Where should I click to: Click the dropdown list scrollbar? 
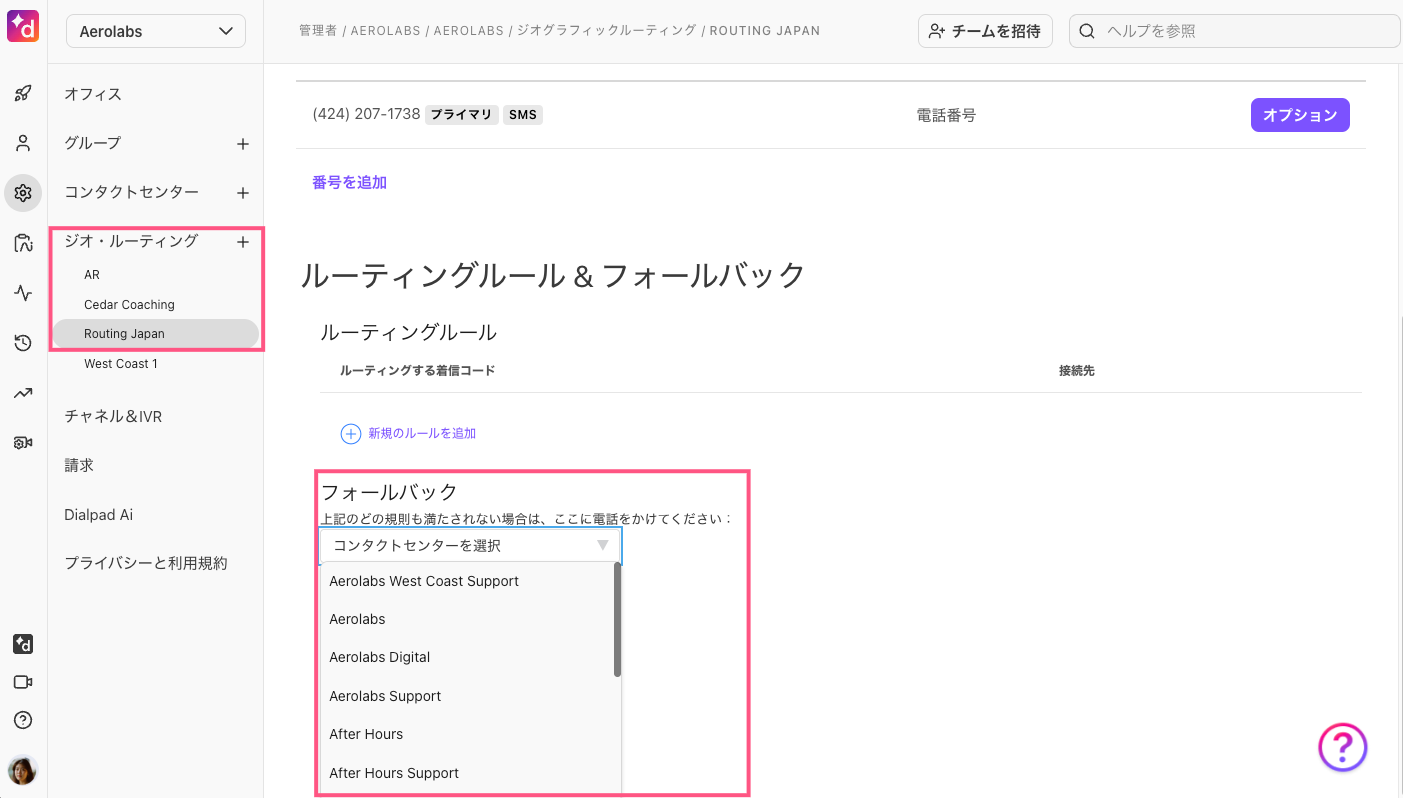point(617,620)
